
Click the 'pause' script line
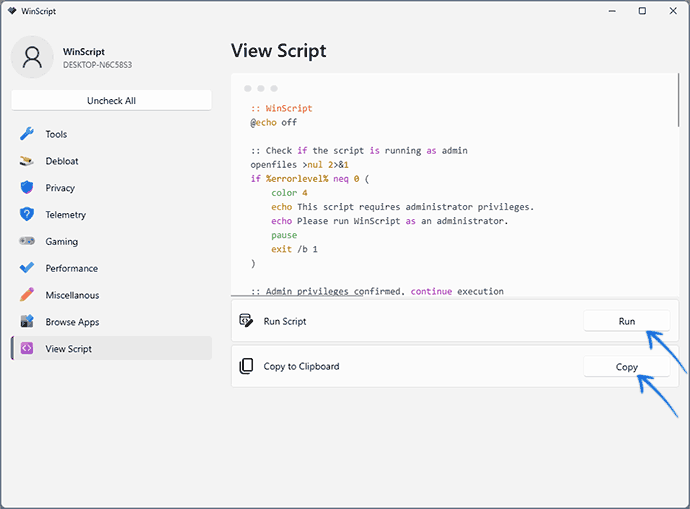pyautogui.click(x=284, y=235)
